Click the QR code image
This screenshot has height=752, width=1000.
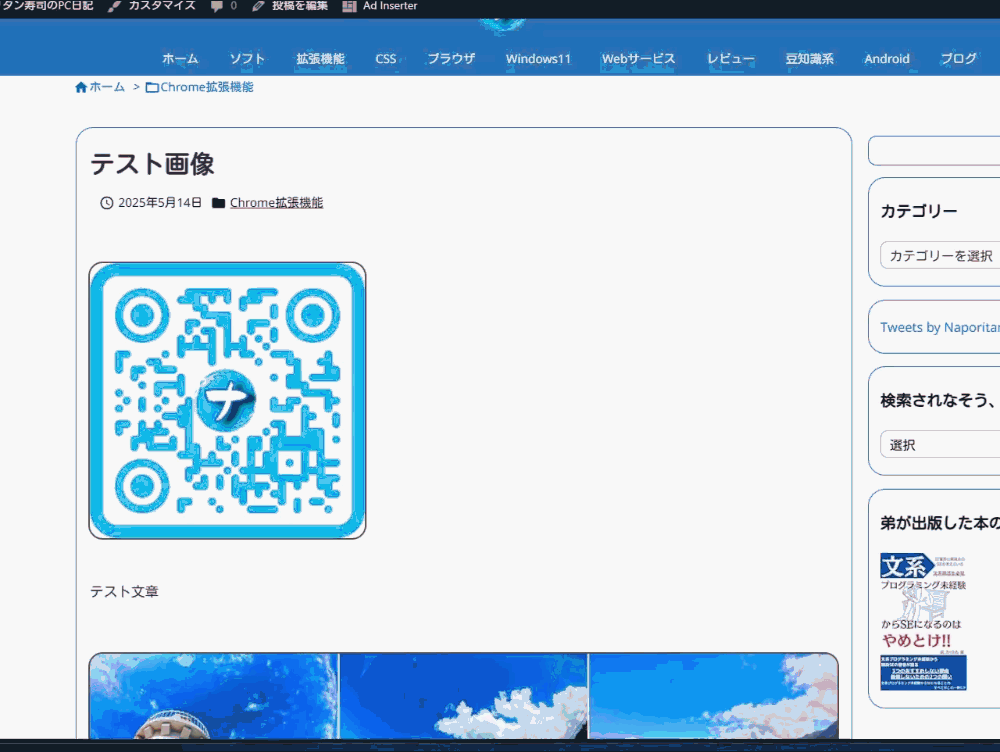(x=227, y=401)
